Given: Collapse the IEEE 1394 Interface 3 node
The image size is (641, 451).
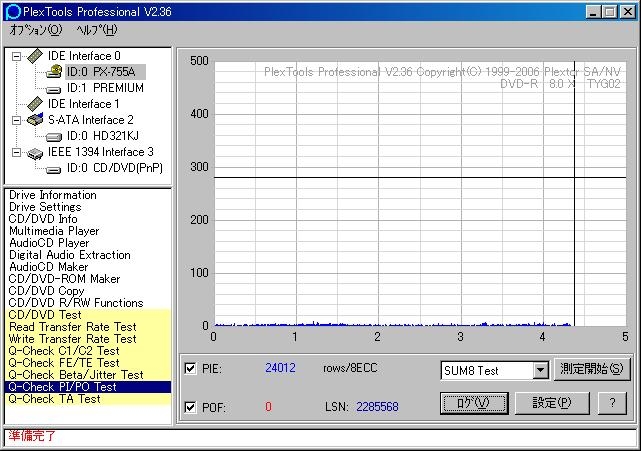Looking at the screenshot, I should click(x=17, y=152).
